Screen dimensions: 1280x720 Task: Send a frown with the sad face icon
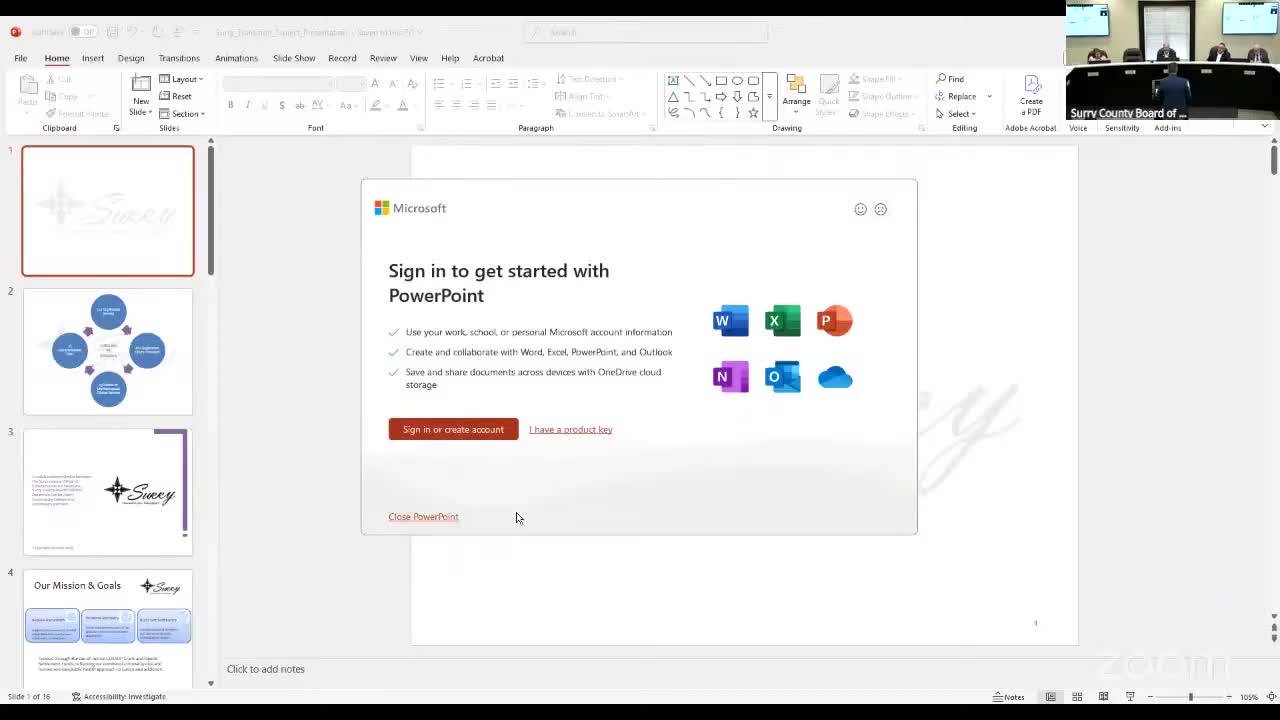click(880, 209)
